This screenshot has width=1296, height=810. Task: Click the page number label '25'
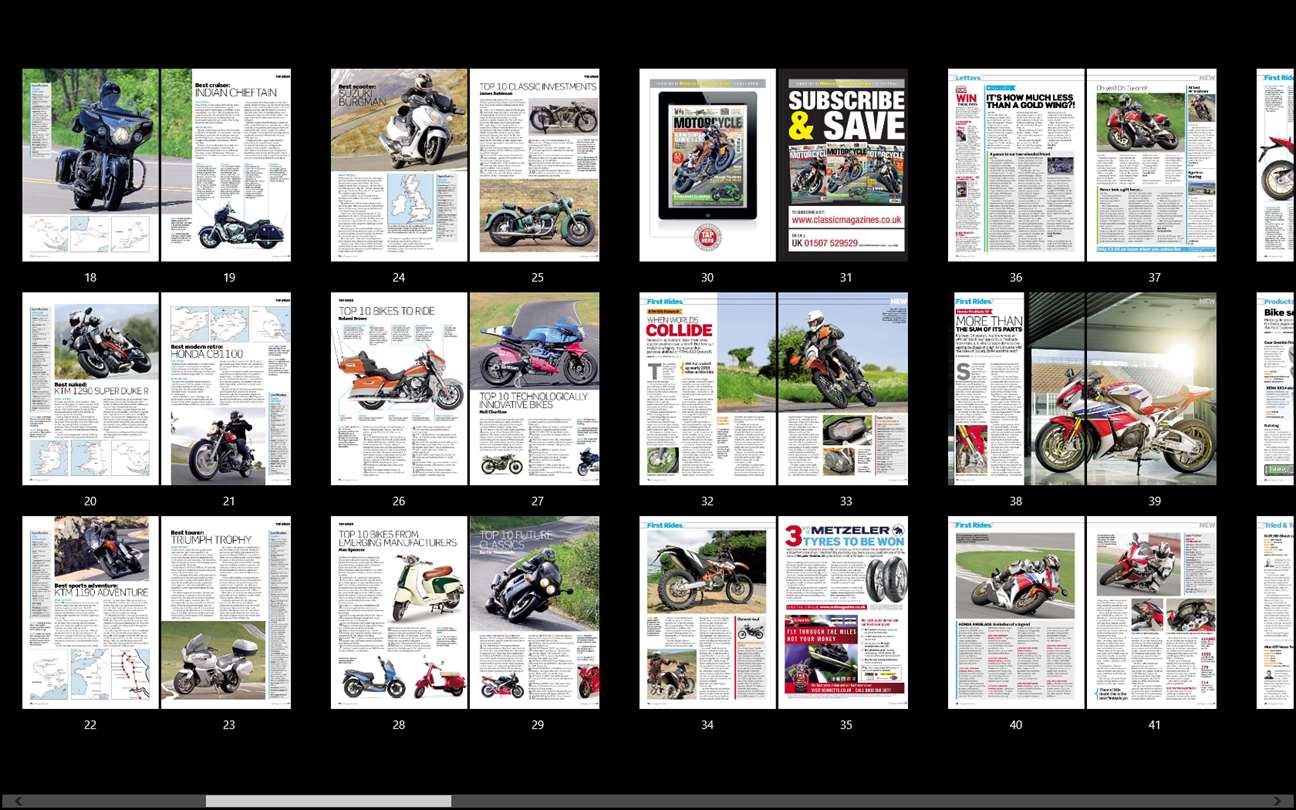pos(538,277)
